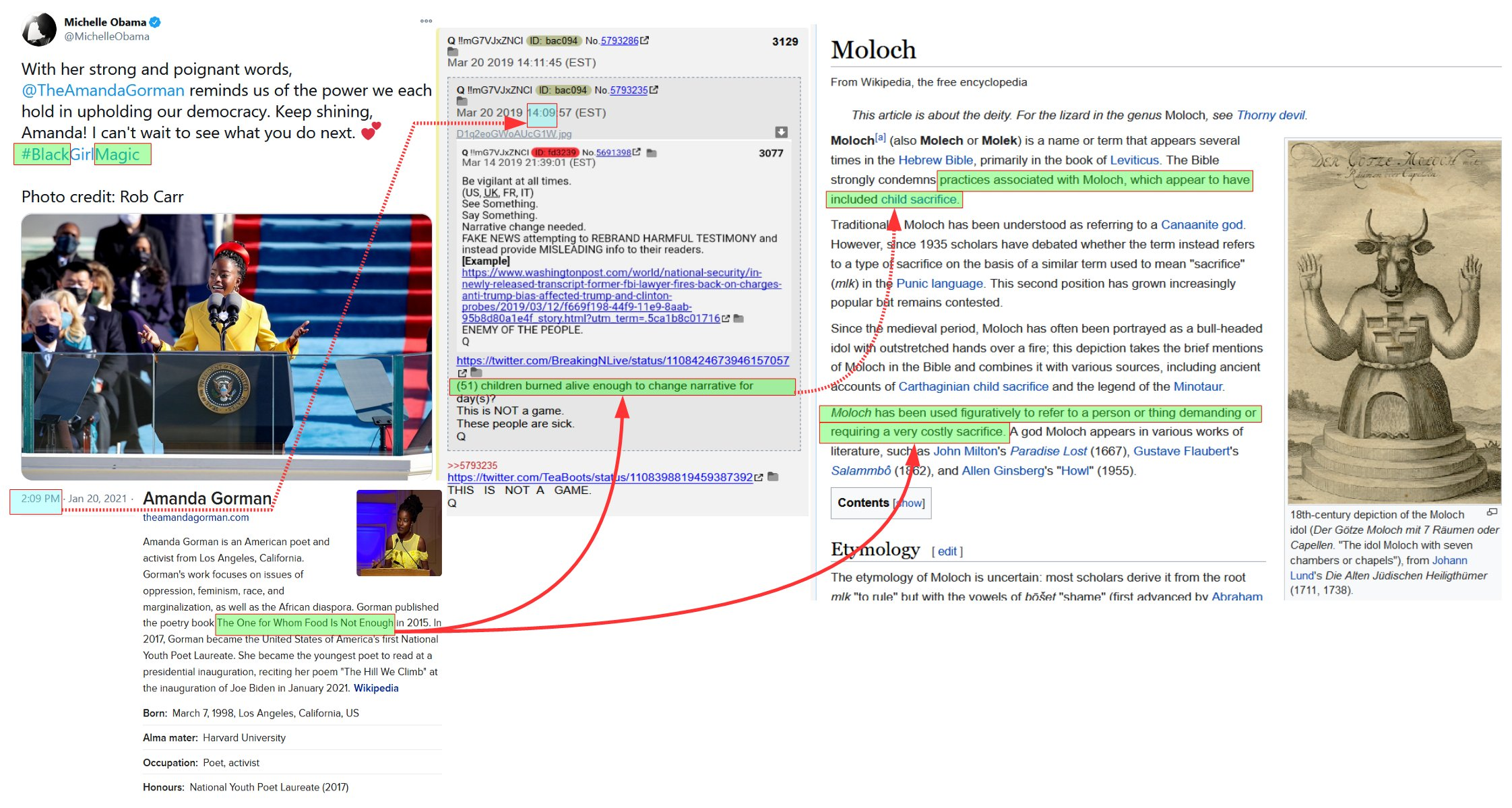This screenshot has width=1512, height=808.
Task: Click external link icon after the TeaBoots URL
Action: click(x=759, y=477)
